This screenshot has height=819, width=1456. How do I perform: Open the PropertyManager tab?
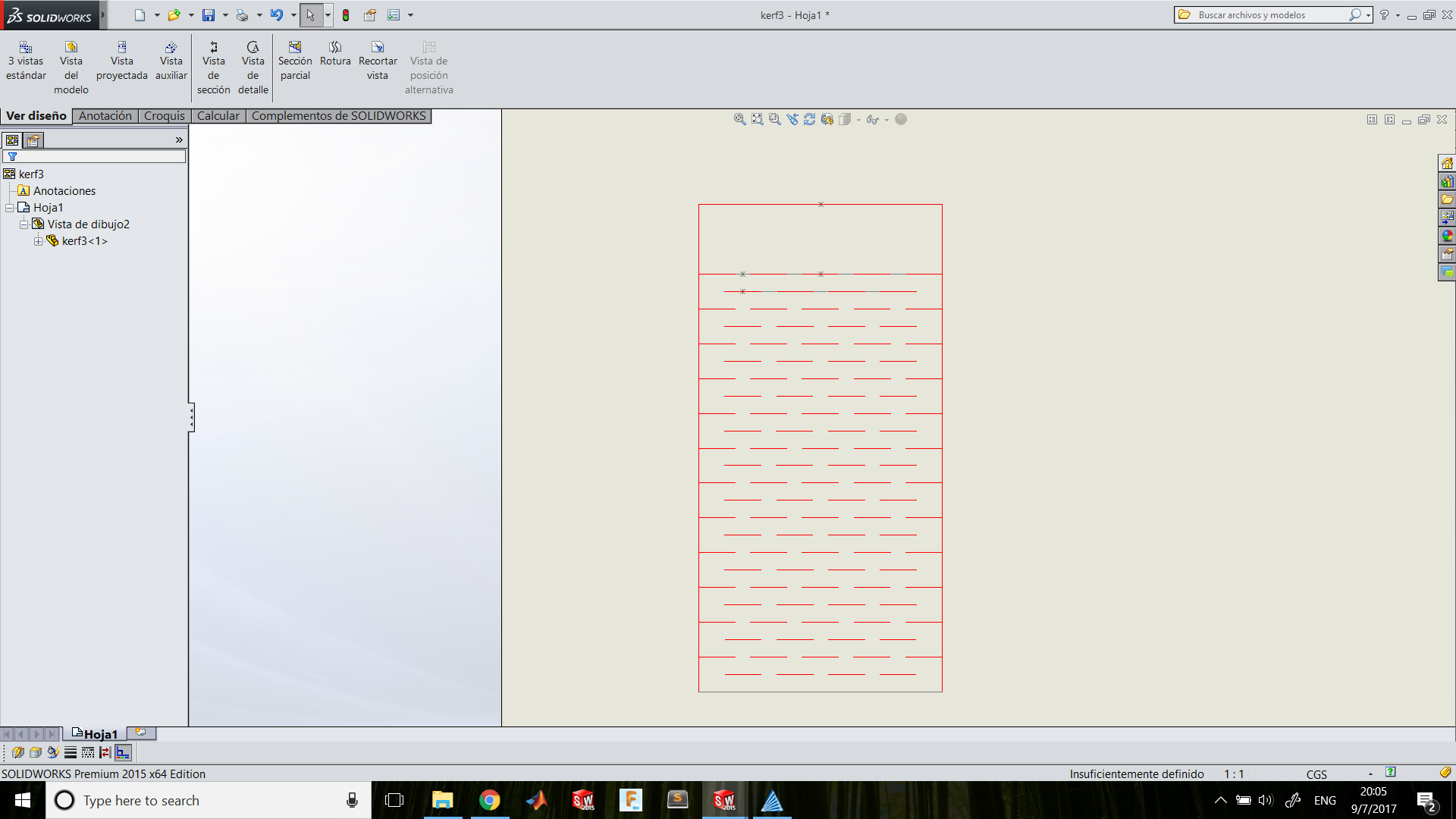pos(33,140)
